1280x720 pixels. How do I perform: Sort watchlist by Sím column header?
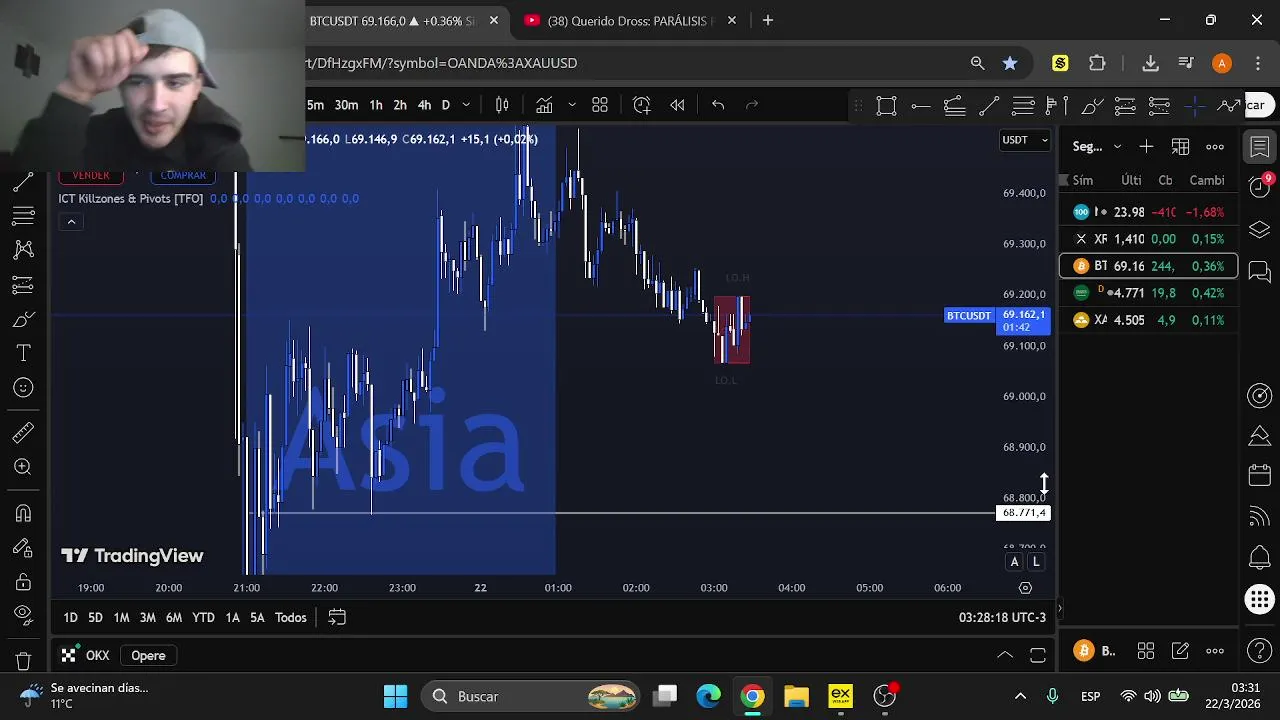(x=1083, y=180)
